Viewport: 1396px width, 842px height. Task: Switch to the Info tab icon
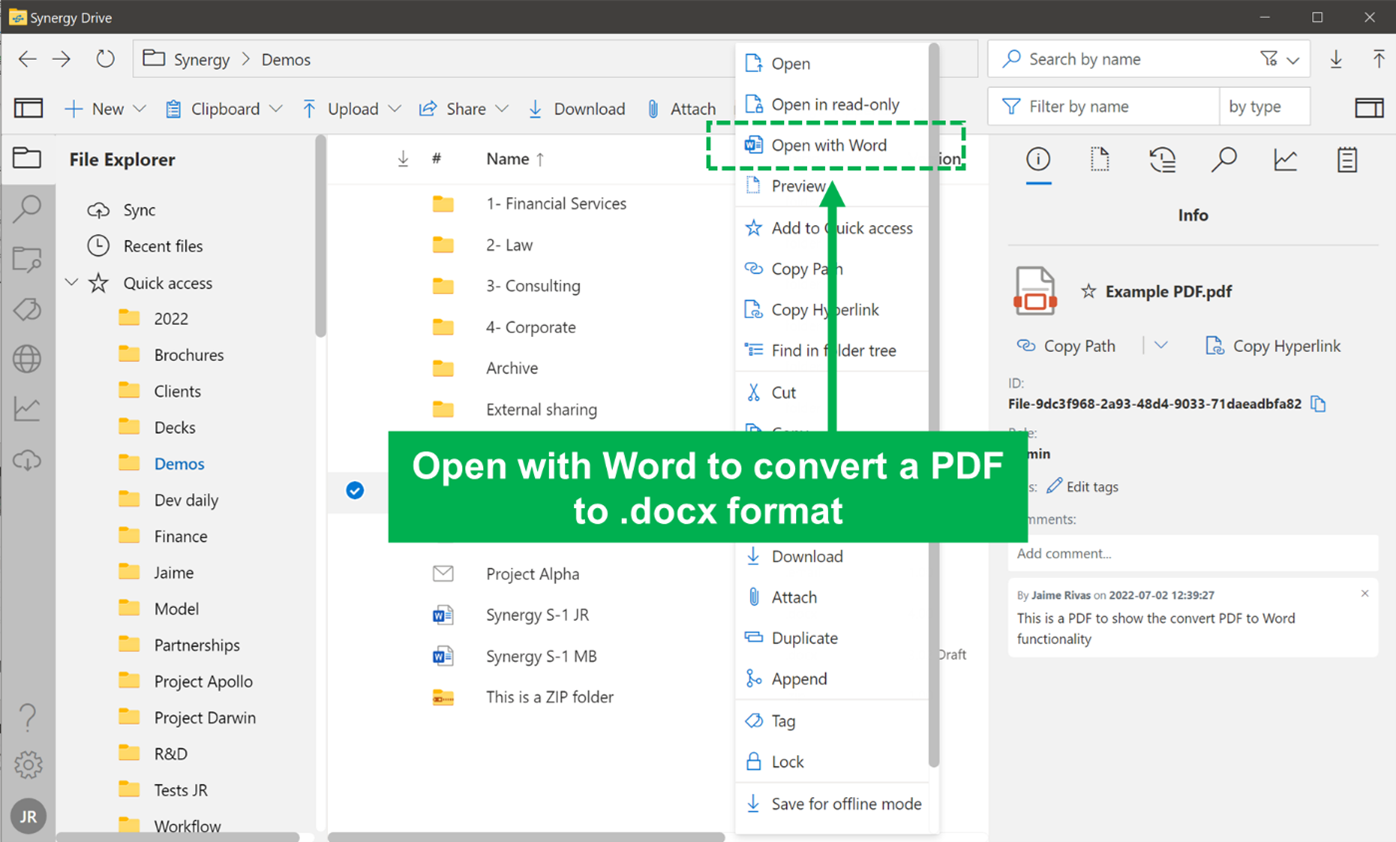[x=1038, y=159]
